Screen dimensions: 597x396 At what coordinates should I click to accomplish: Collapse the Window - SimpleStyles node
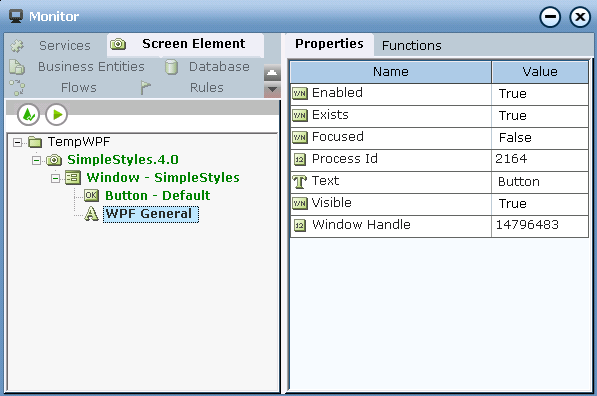click(x=55, y=178)
